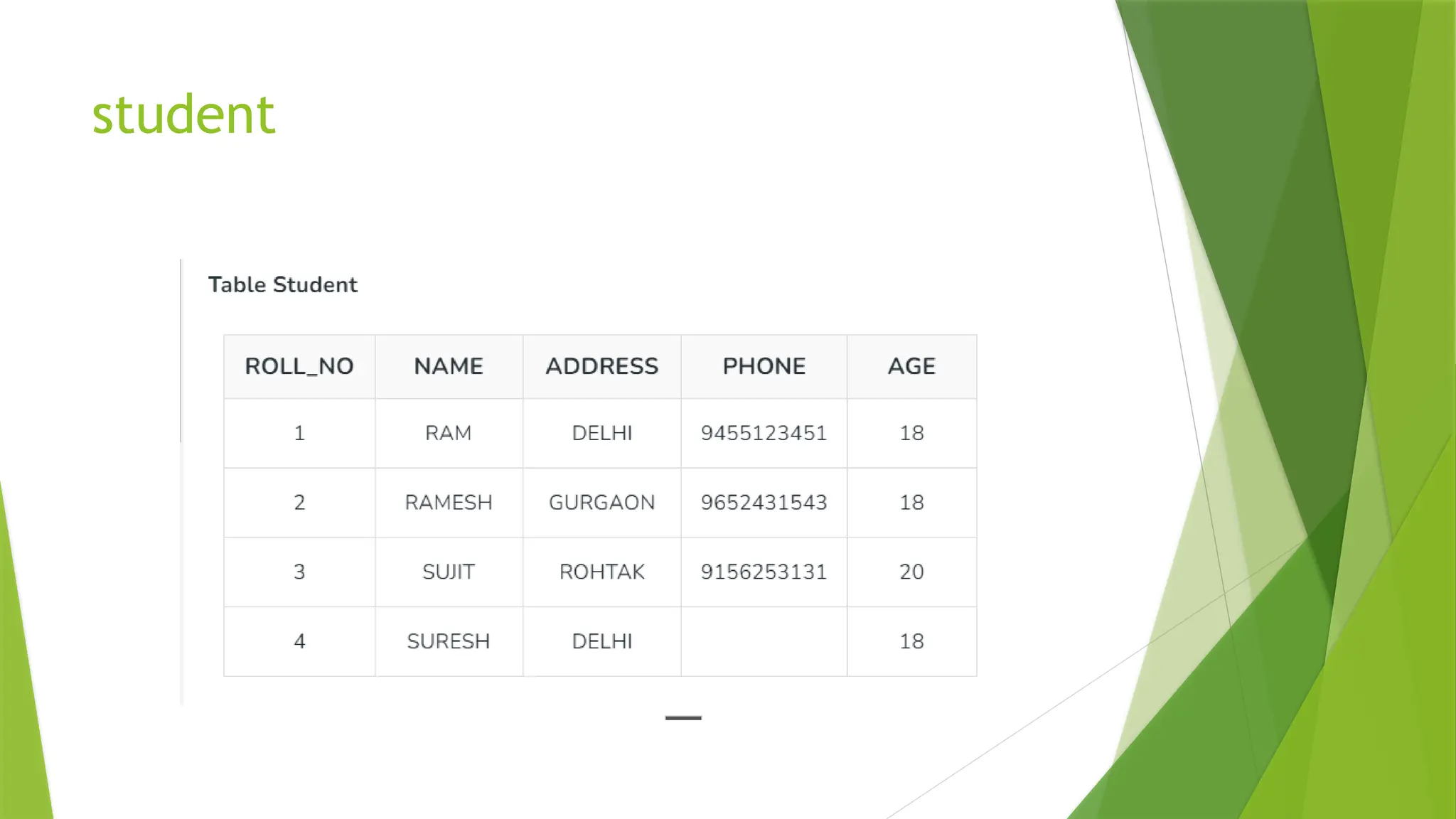Click phone number 9156253131

click(764, 572)
